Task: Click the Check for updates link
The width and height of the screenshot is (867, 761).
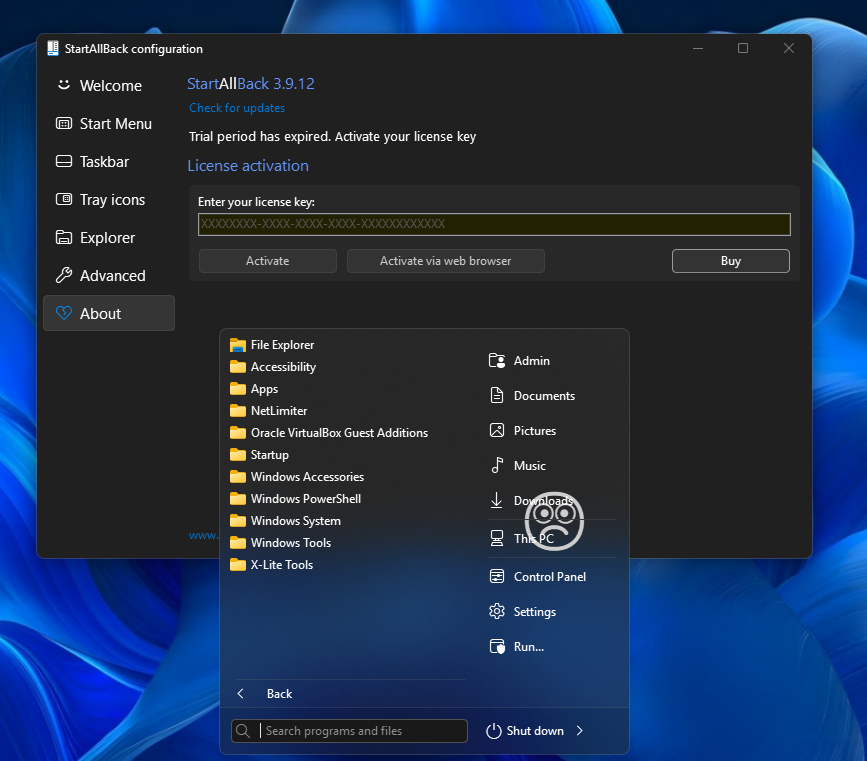Action: (x=237, y=108)
